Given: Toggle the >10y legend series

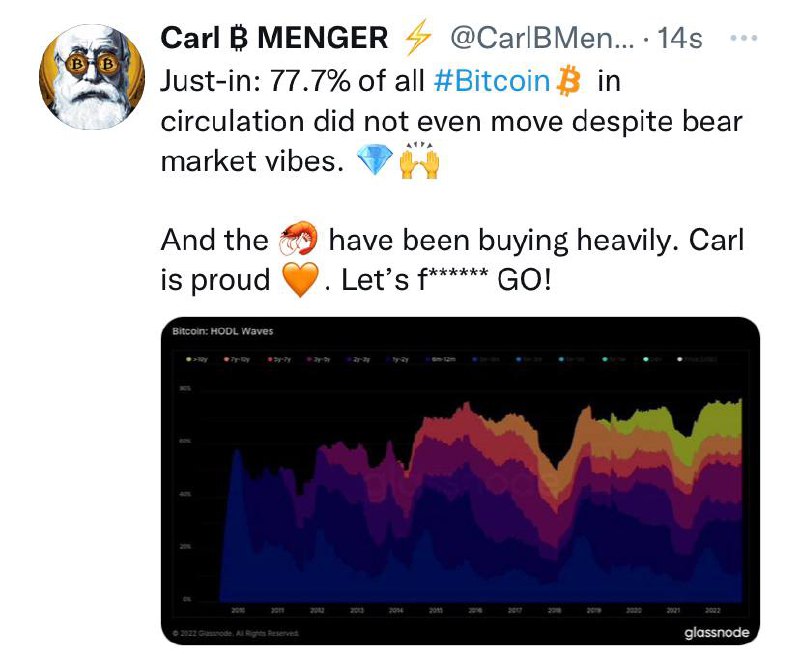Looking at the screenshot, I should point(197,360).
